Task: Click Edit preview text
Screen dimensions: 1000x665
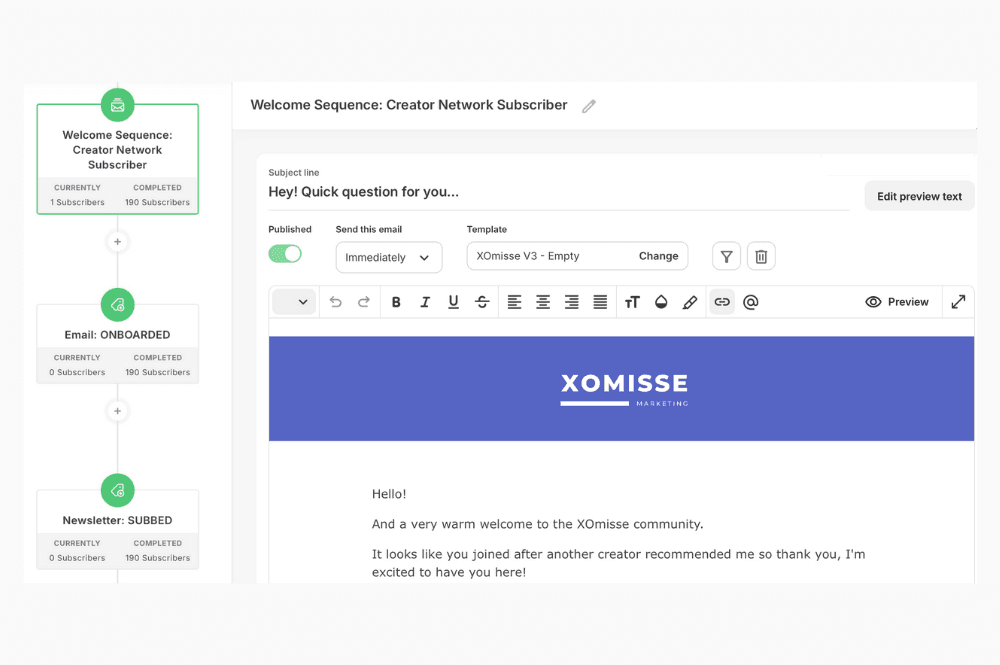Action: pos(919,195)
